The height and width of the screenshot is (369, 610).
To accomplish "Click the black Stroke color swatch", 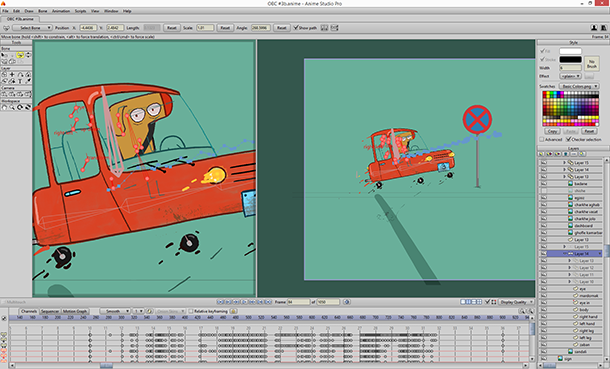I will 570,59.
